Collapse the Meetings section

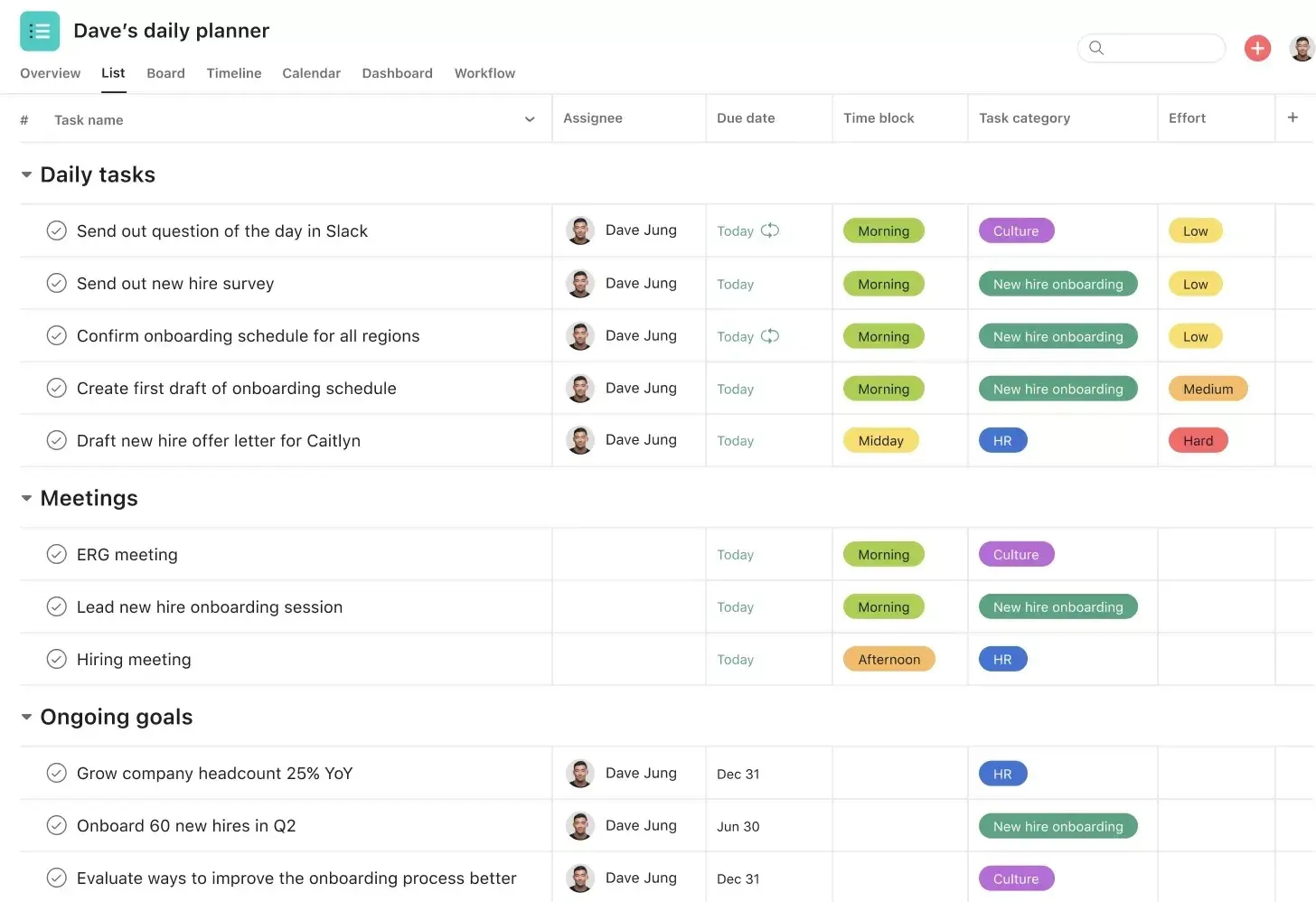(26, 498)
